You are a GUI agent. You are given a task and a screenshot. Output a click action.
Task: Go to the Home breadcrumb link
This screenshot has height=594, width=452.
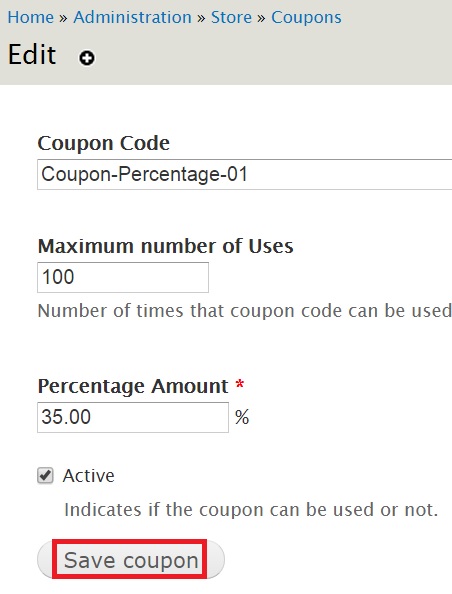click(31, 17)
